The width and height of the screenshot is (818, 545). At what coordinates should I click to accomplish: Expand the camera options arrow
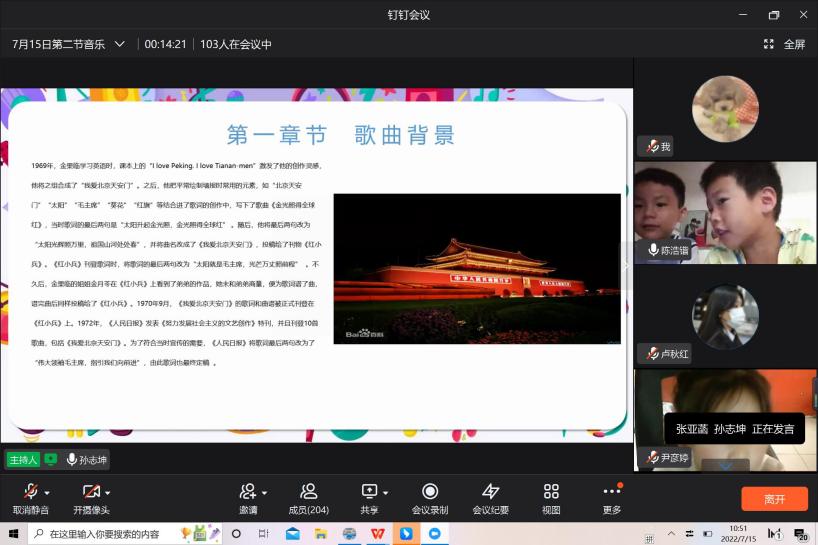(108, 492)
